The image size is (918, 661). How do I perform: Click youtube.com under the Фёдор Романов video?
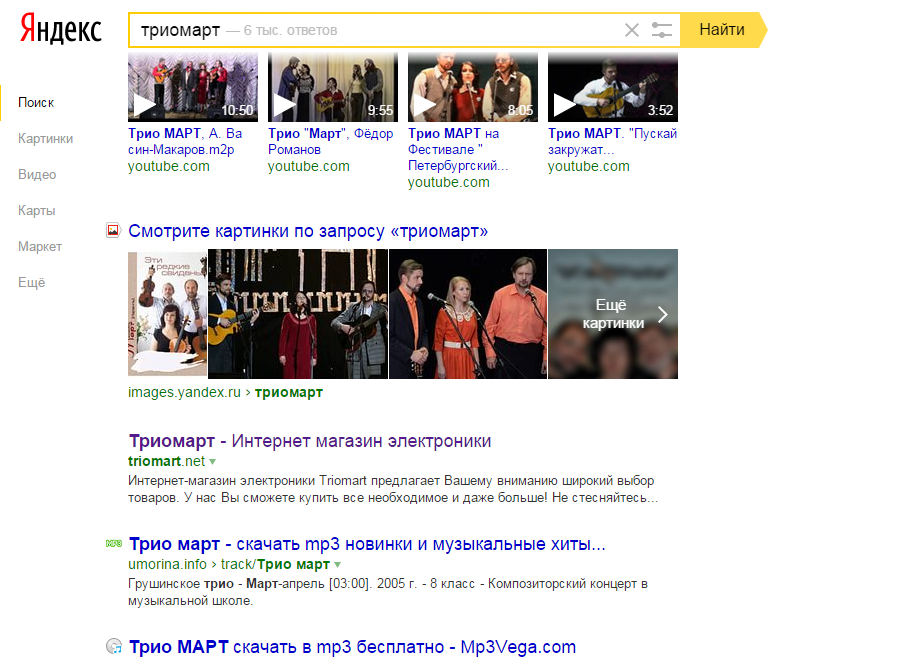click(x=309, y=166)
